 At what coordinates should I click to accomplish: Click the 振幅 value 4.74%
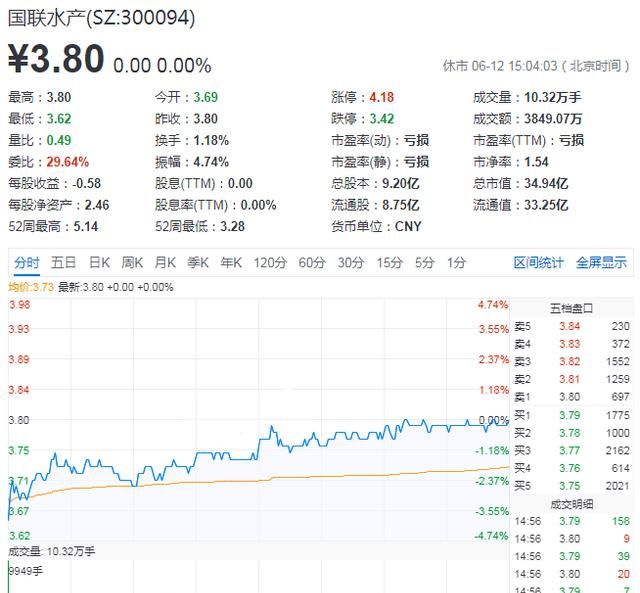pyautogui.click(x=211, y=162)
